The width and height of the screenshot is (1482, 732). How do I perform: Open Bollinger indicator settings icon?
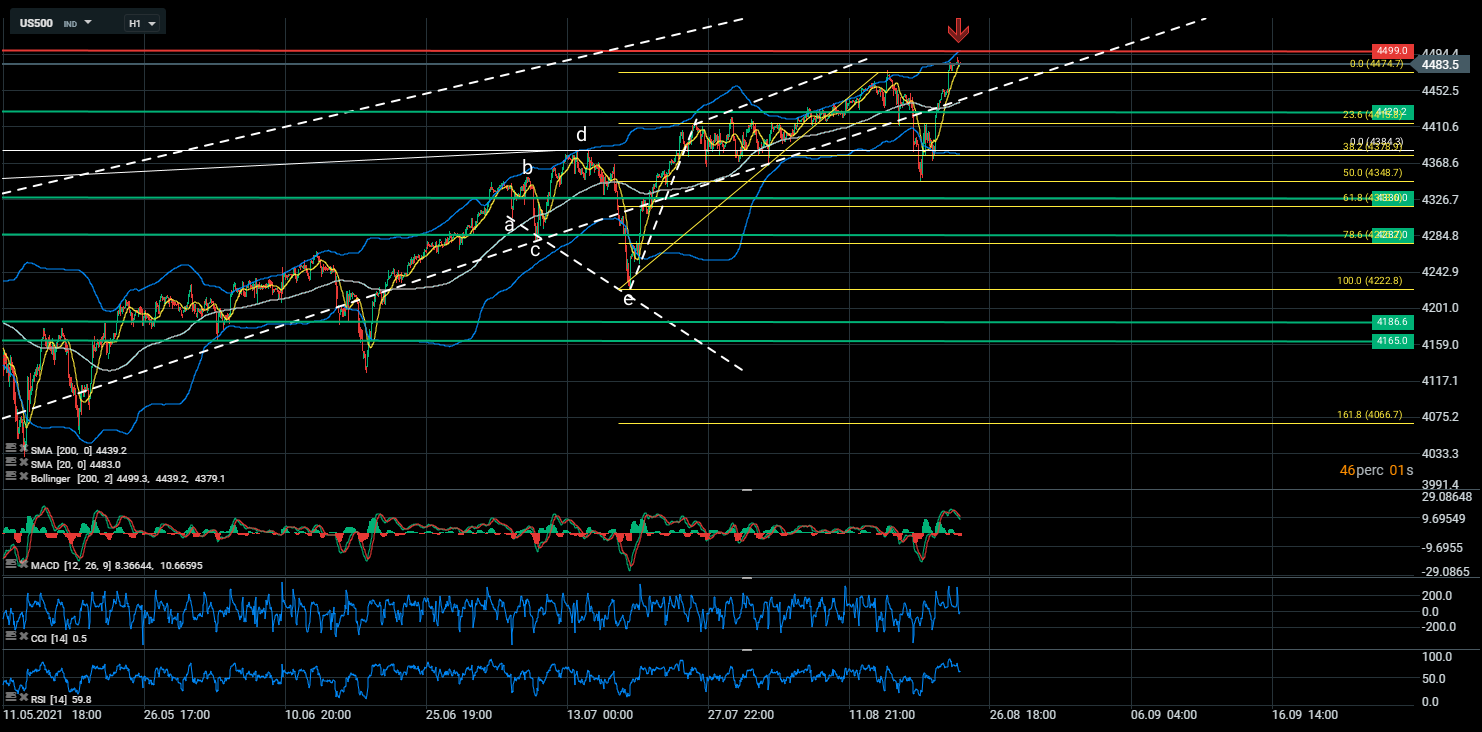pos(10,478)
